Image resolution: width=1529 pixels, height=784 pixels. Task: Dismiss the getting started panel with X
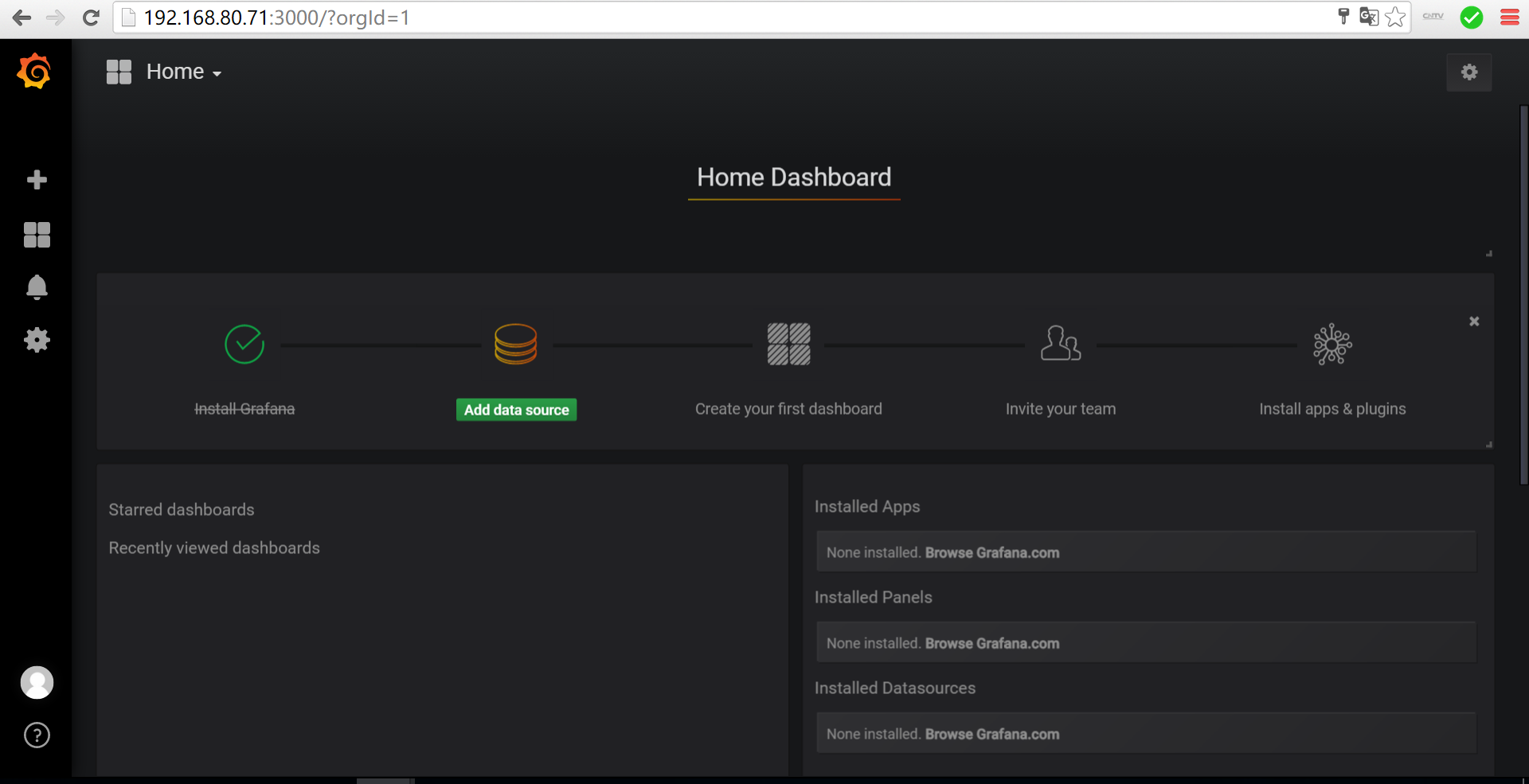pos(1474,322)
